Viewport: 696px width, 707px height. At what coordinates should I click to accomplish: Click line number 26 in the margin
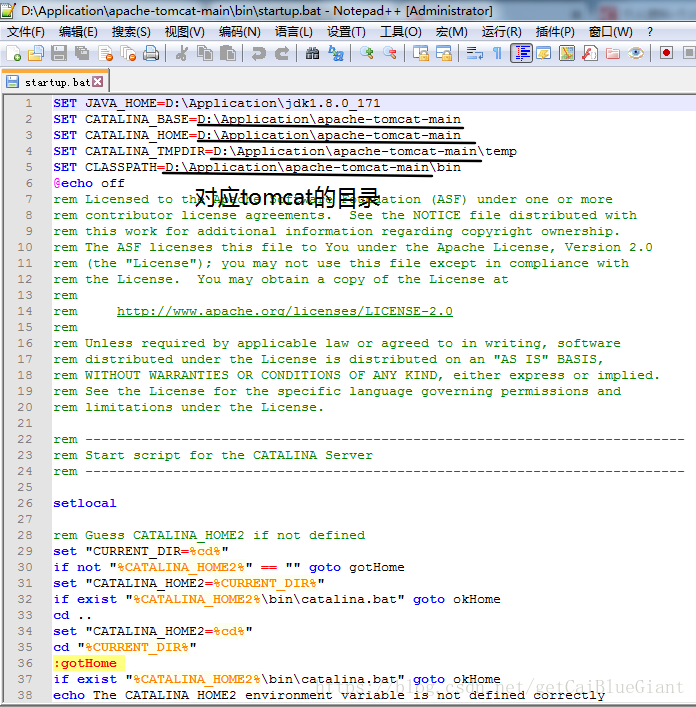point(25,503)
